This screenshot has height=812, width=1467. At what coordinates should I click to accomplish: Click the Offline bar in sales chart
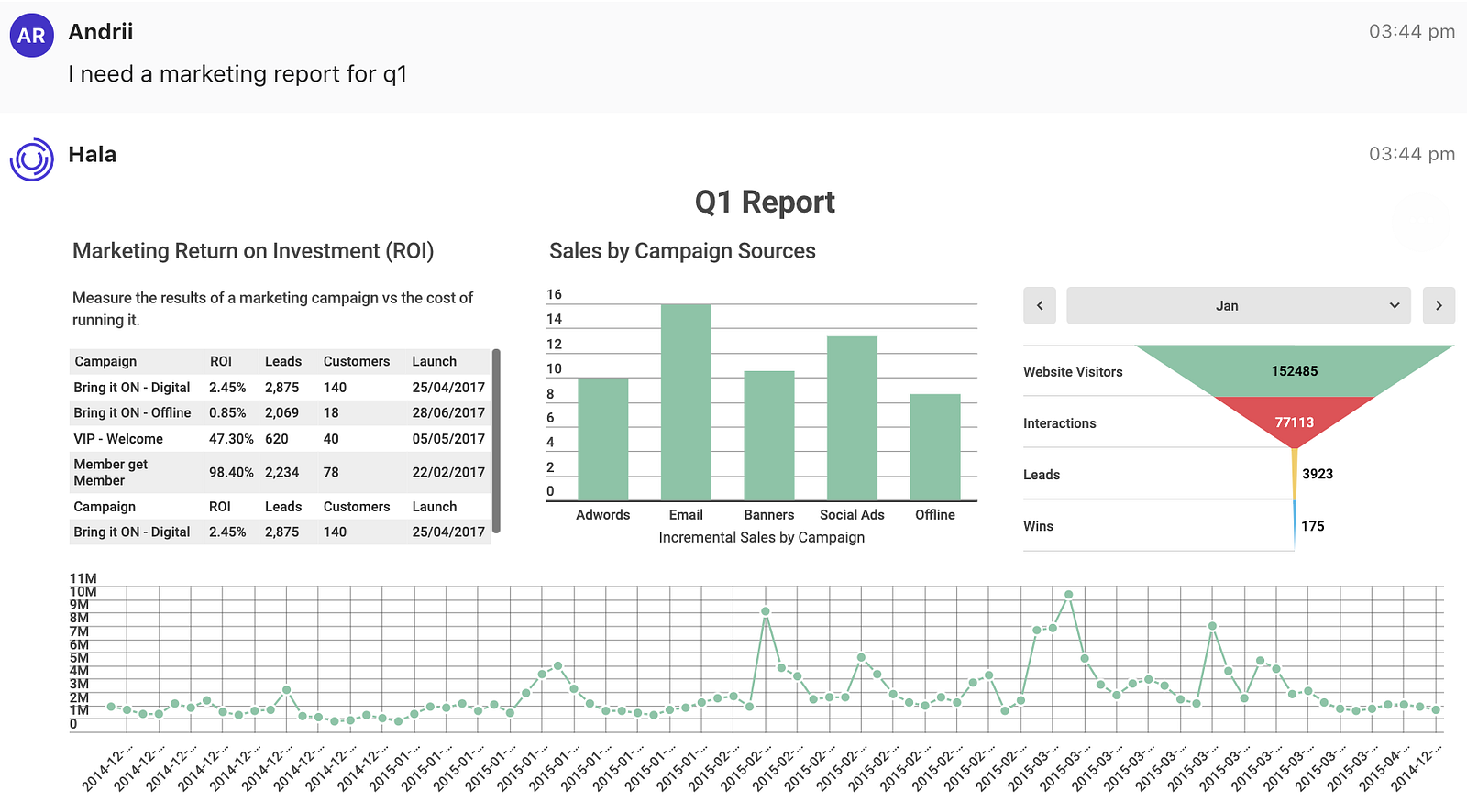934,446
